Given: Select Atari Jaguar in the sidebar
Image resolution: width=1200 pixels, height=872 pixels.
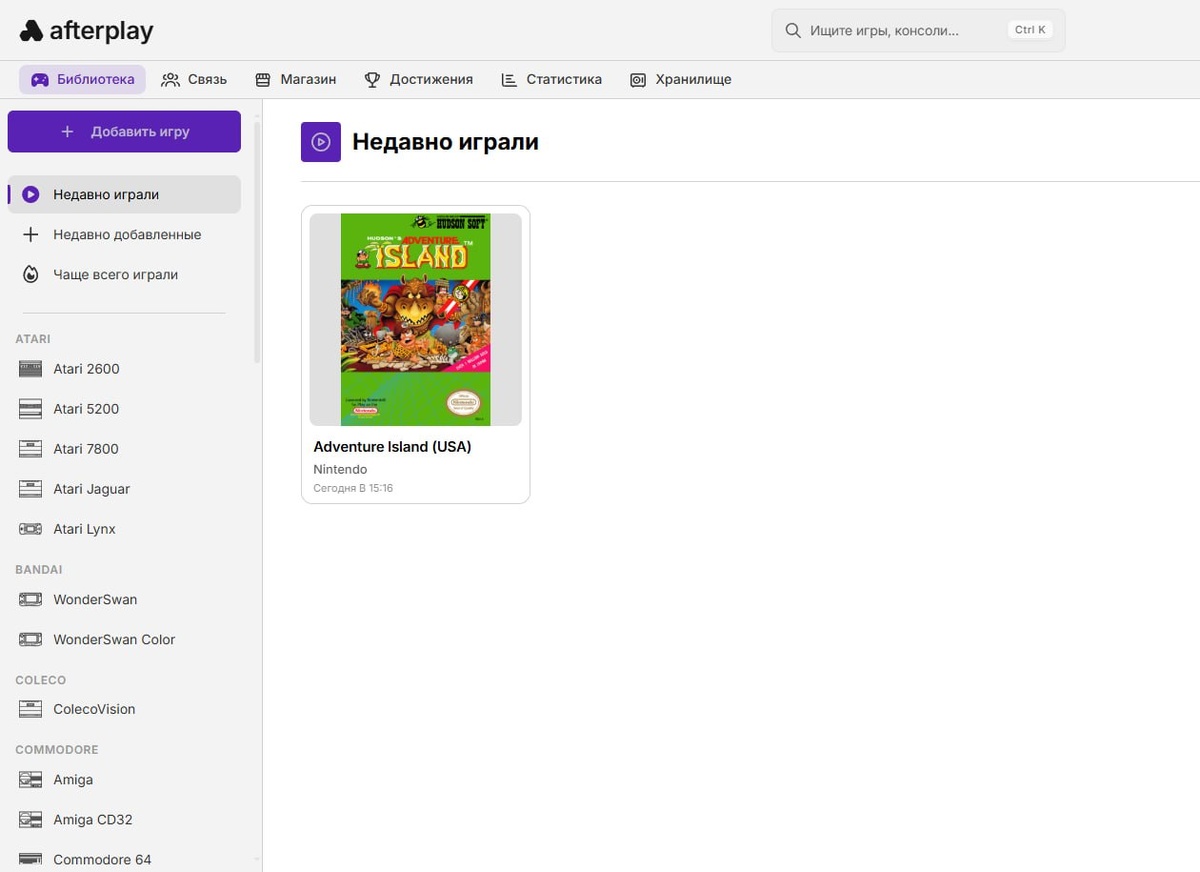Looking at the screenshot, I should tap(124, 489).
